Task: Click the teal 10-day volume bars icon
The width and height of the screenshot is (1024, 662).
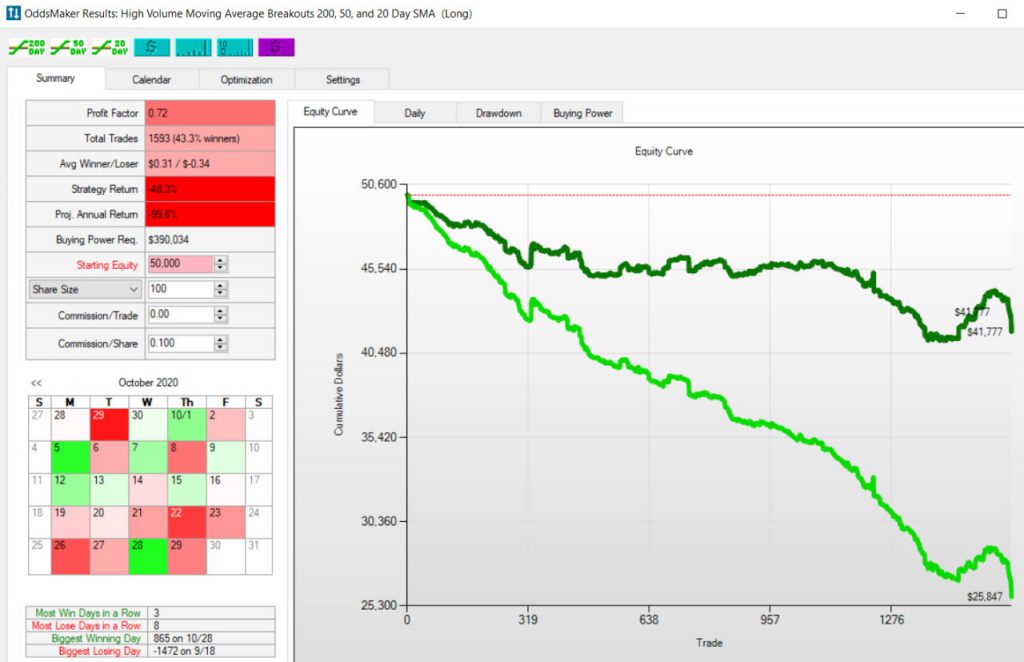Action: point(235,47)
